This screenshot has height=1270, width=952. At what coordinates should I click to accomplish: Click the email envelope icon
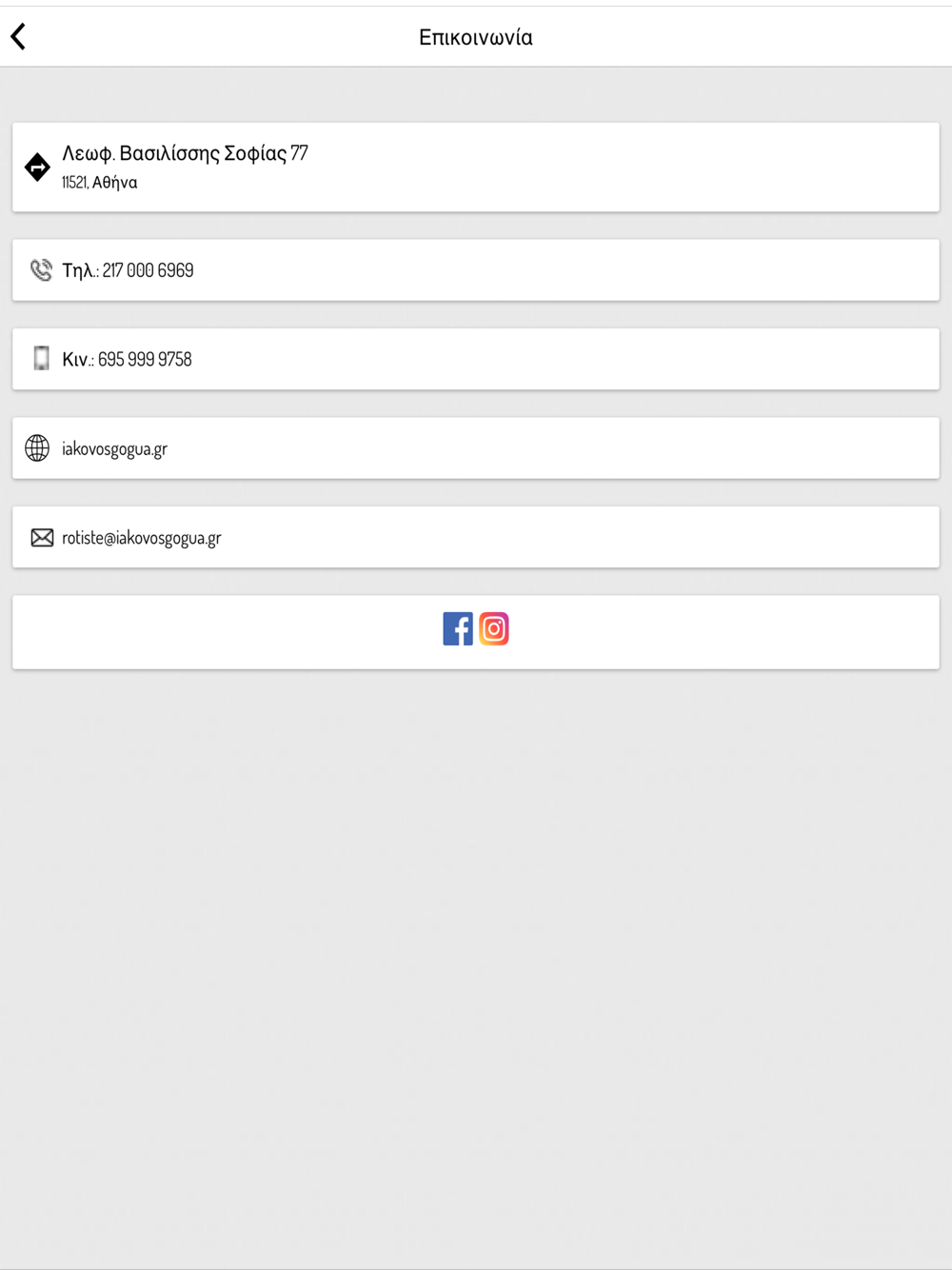click(x=42, y=538)
